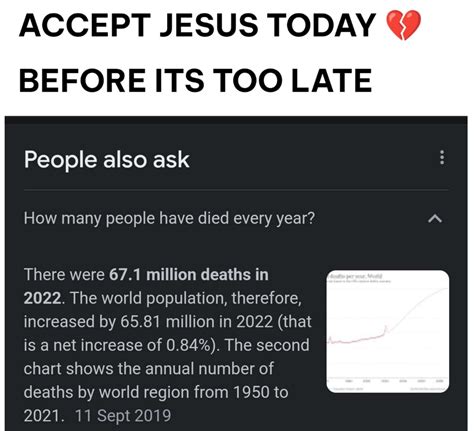Click the '11 Sept 2019' date
Screen dimensions: 474x431
(123, 416)
